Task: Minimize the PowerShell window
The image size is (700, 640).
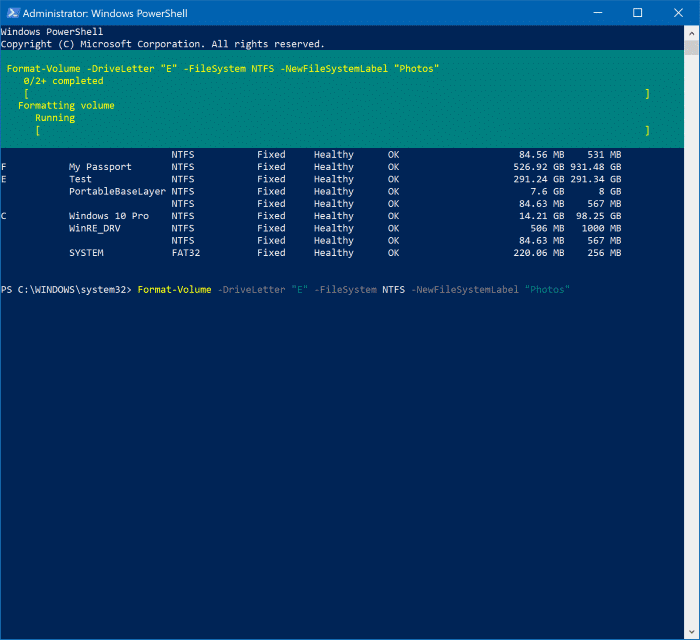Action: (598, 13)
